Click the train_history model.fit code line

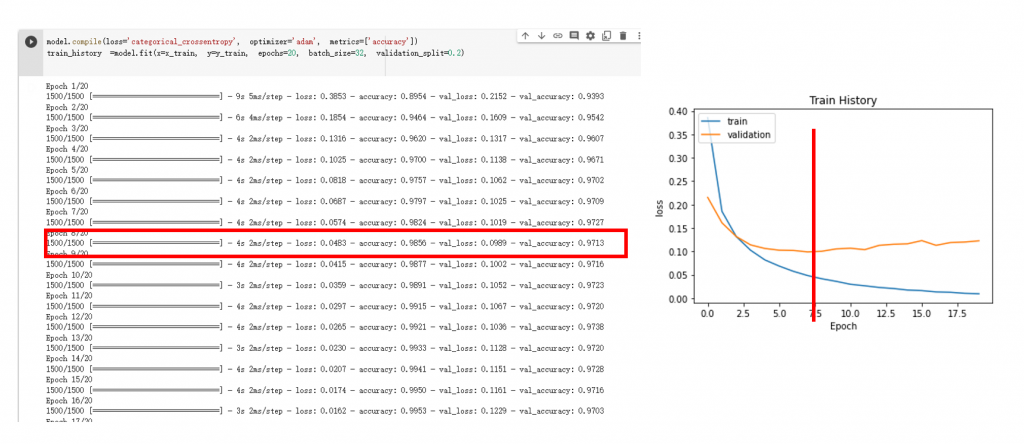click(x=255, y=53)
